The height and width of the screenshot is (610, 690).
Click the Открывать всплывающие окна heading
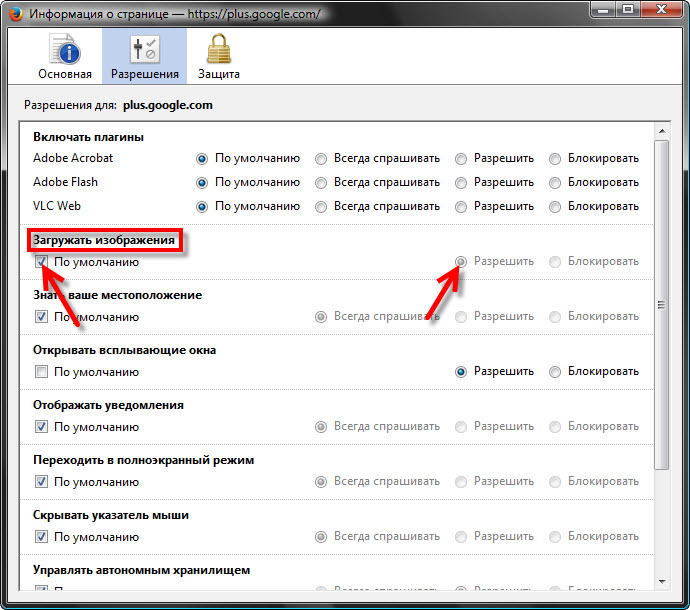pyautogui.click(x=125, y=350)
